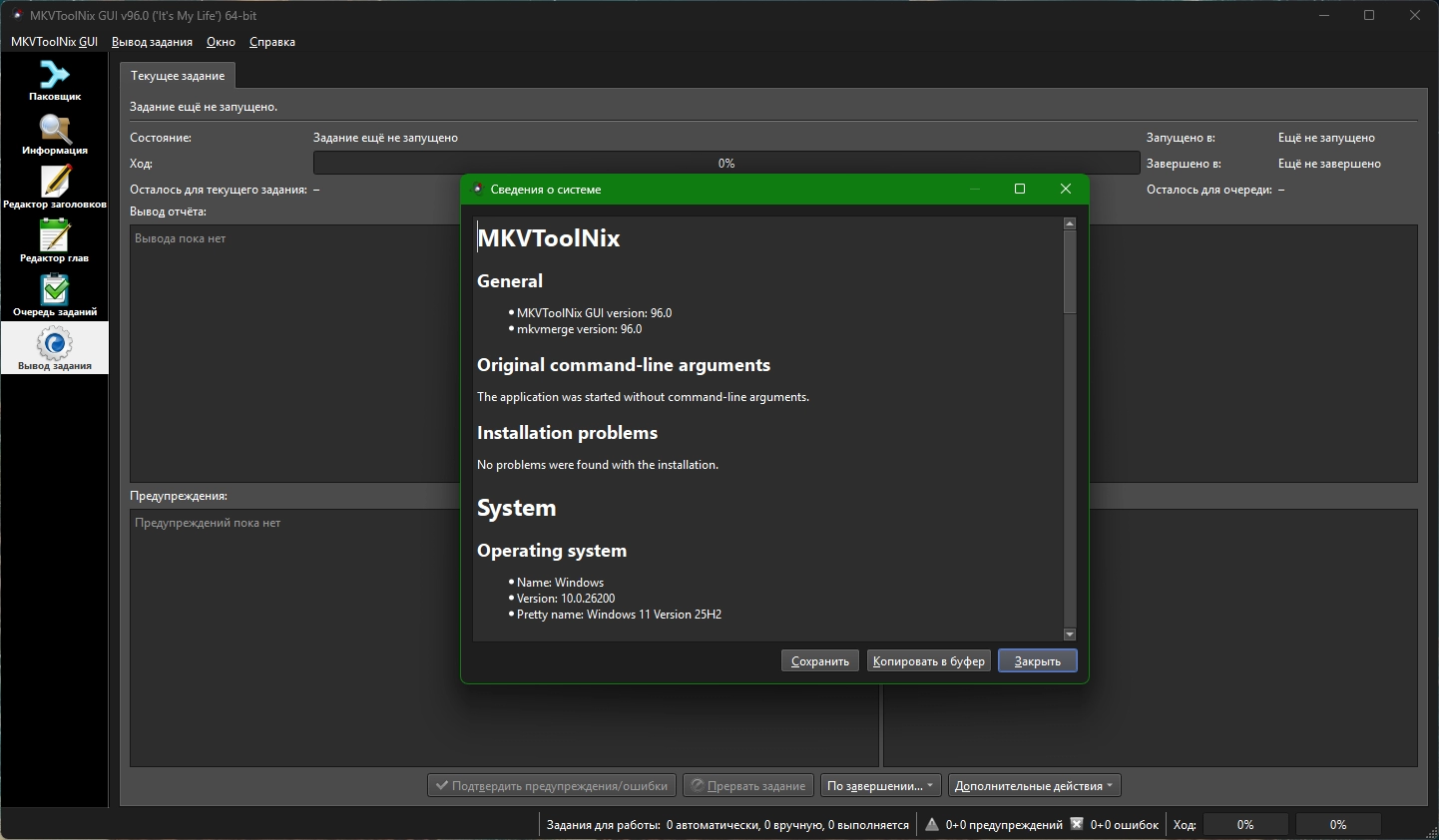
Task: Click the 'Installation problems' heading
Action: click(567, 433)
